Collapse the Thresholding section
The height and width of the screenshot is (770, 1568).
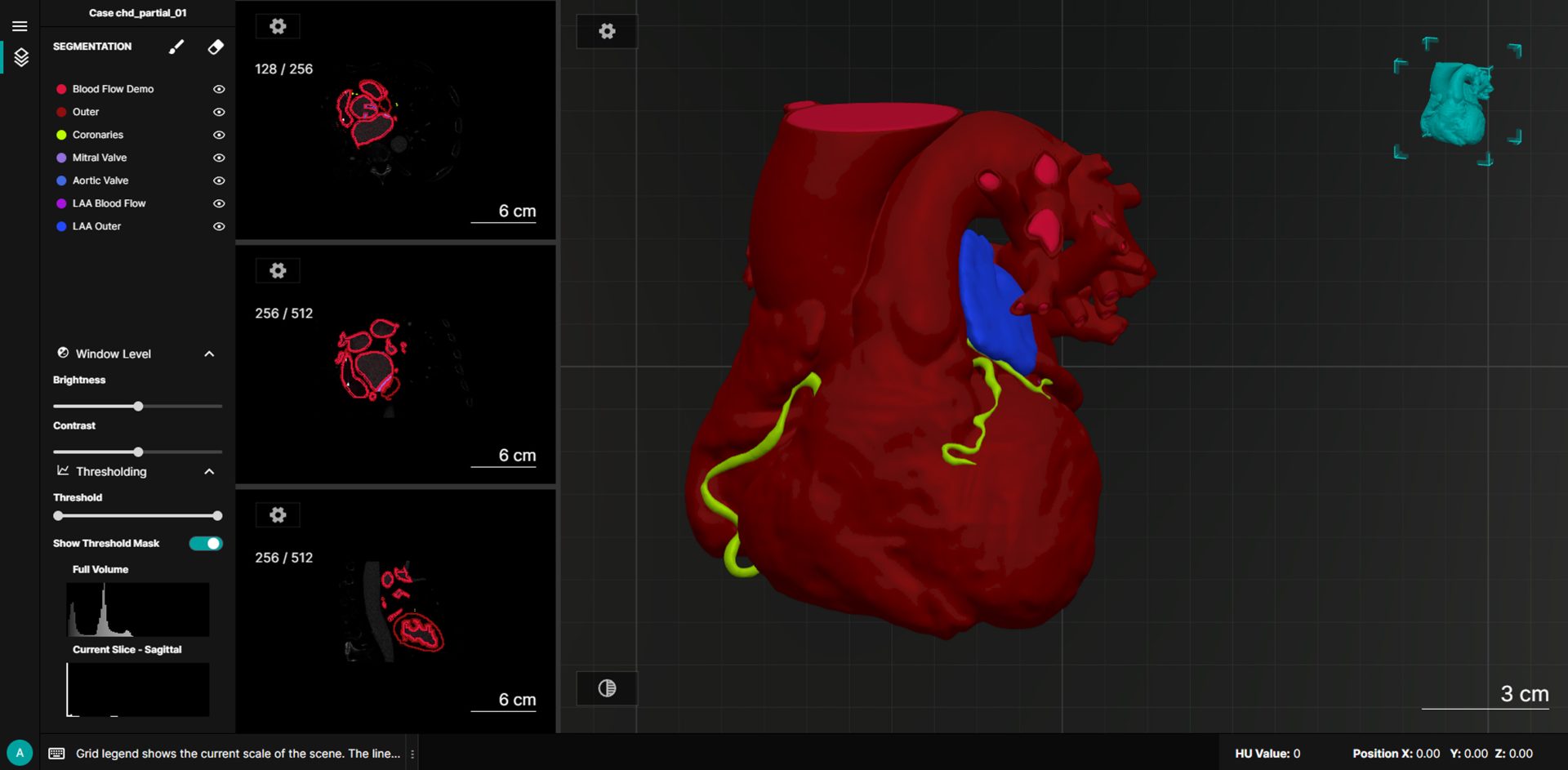(209, 472)
